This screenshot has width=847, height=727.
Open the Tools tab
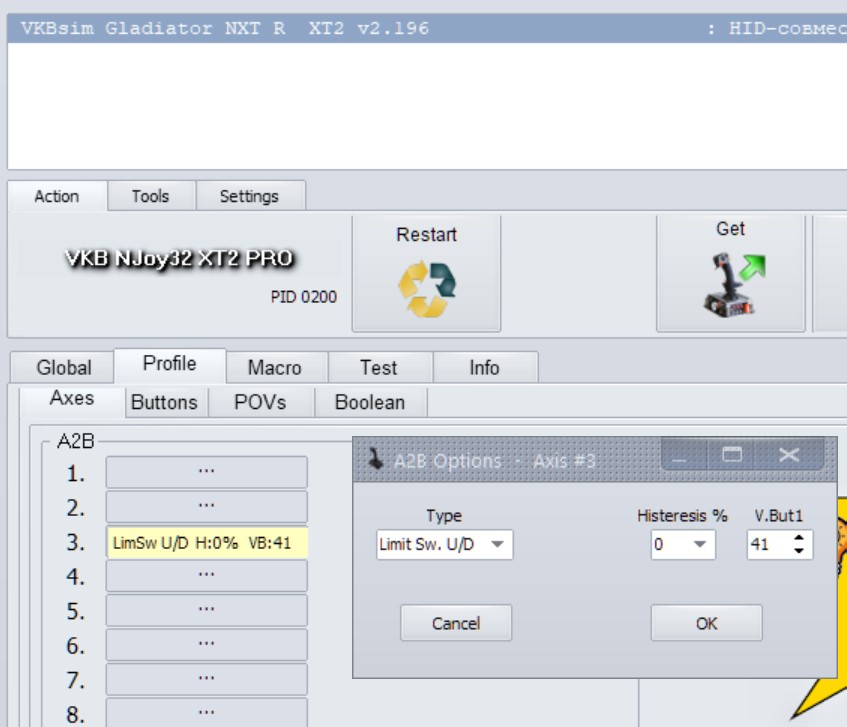151,196
